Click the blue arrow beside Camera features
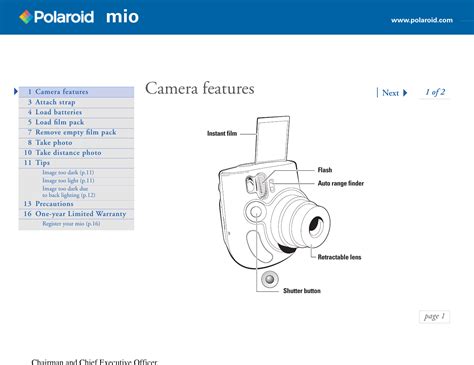Viewport: 474px width, 365px height. [16, 91]
